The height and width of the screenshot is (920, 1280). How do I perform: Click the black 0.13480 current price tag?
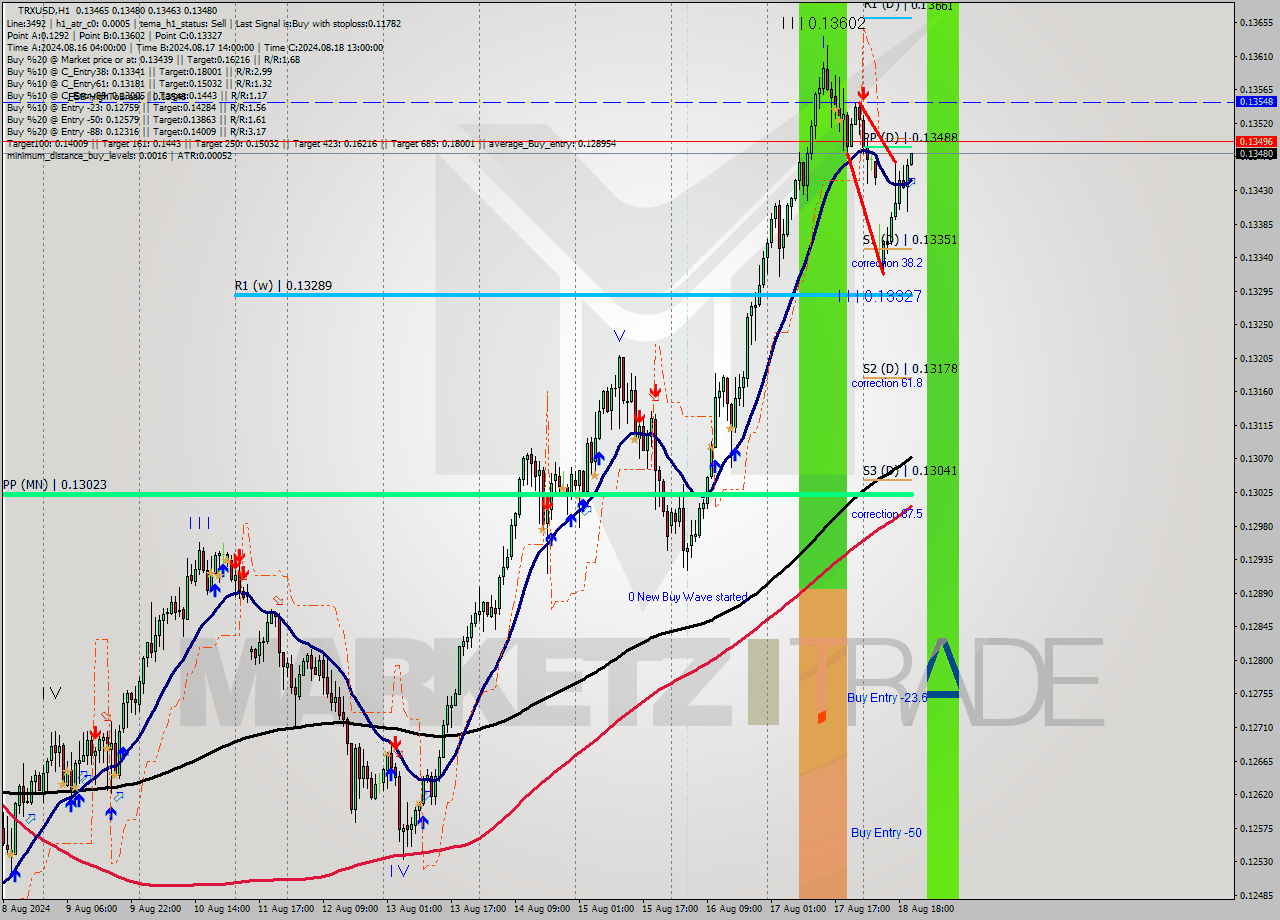point(1256,154)
